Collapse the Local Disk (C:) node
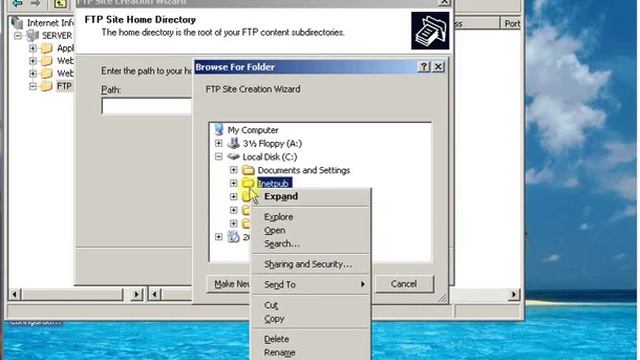This screenshot has height=360, width=640. tap(219, 156)
